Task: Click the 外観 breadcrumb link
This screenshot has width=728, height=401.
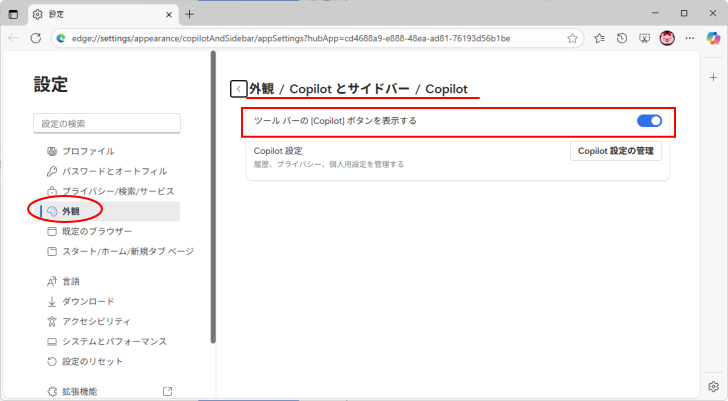Action: click(262, 89)
